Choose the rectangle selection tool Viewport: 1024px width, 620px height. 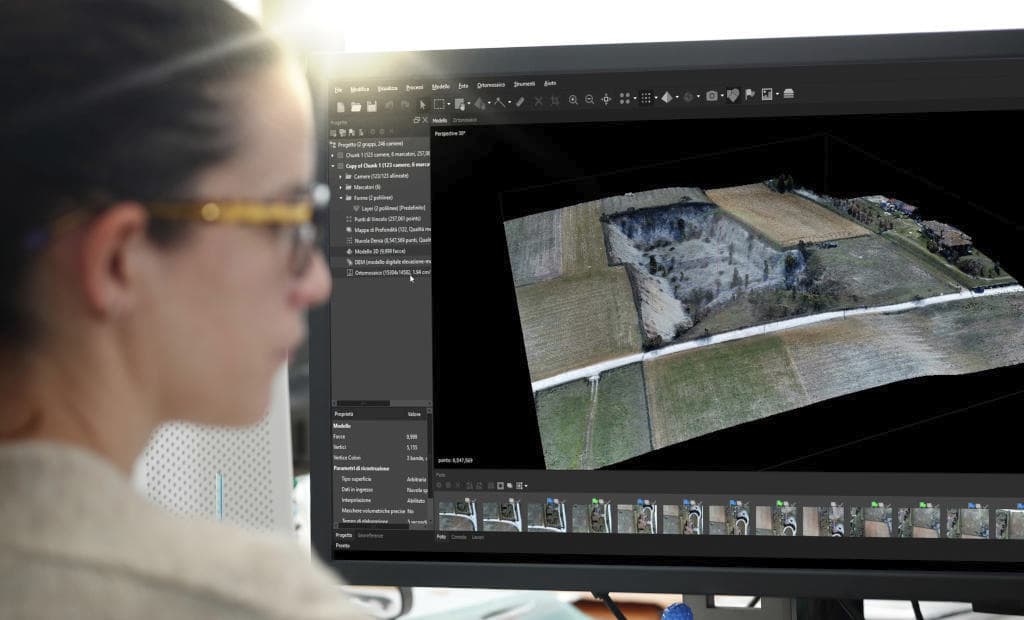pyautogui.click(x=439, y=104)
